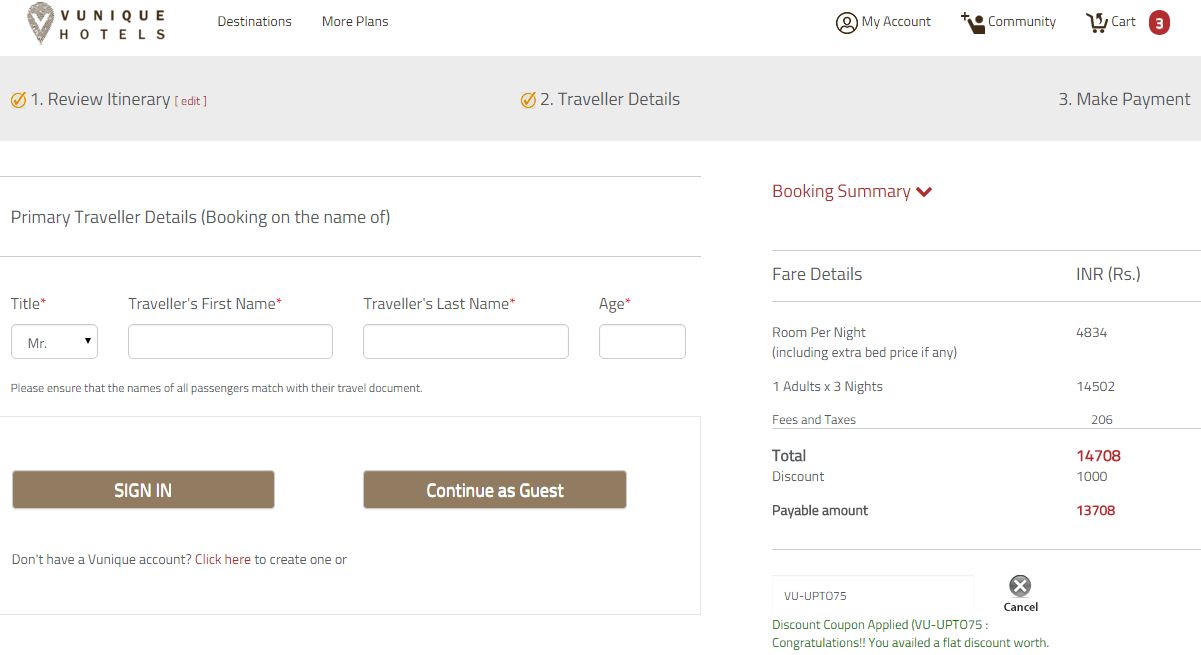
Task: Click the Age input field
Action: point(642,342)
